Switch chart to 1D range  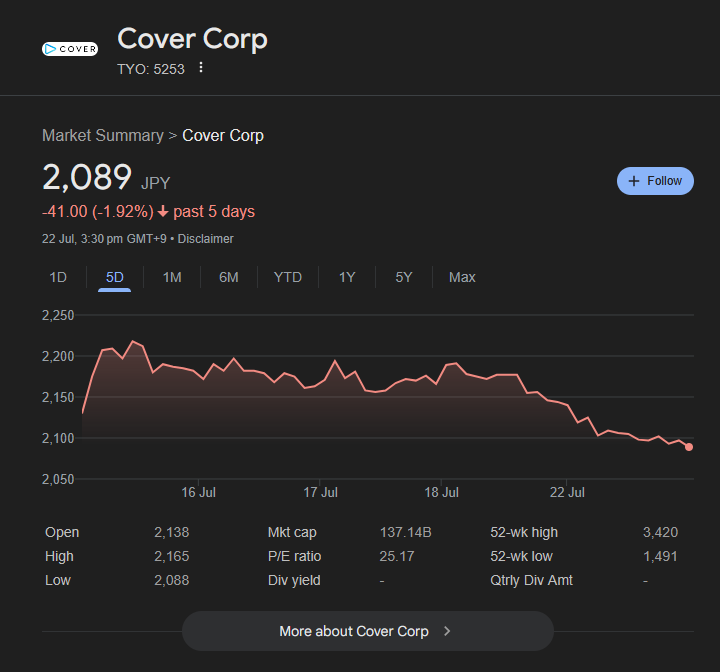(x=58, y=277)
